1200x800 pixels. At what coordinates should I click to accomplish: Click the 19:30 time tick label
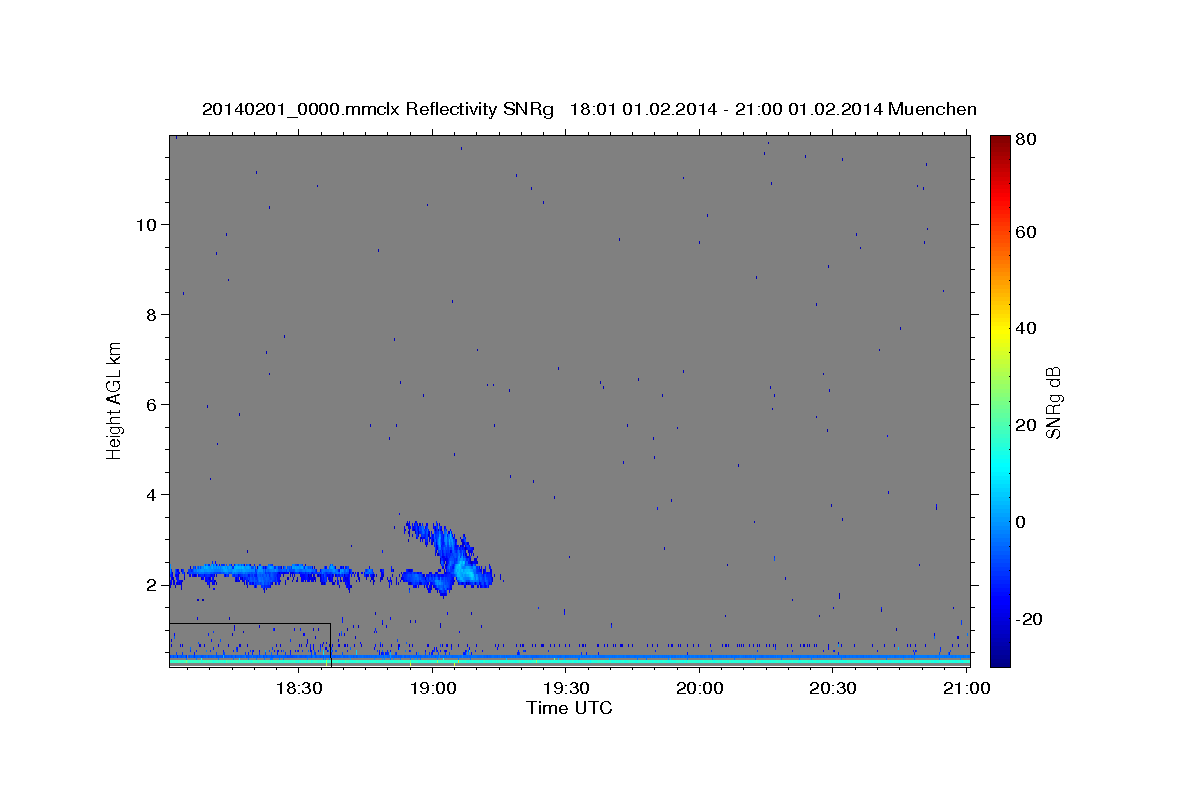click(x=566, y=689)
